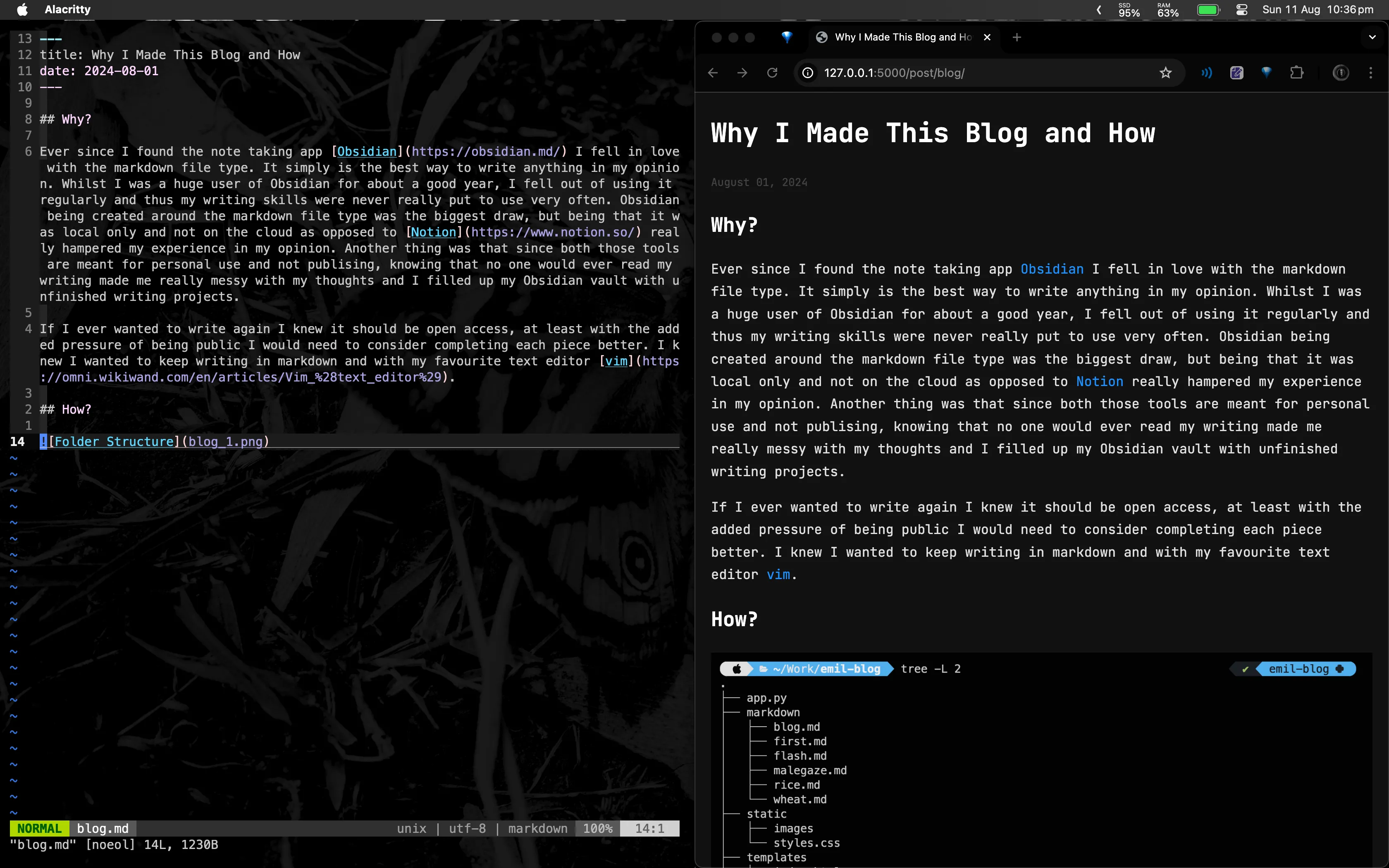This screenshot has width=1389, height=868.
Task: Open the Extensions puzzle menu
Action: point(1296,73)
